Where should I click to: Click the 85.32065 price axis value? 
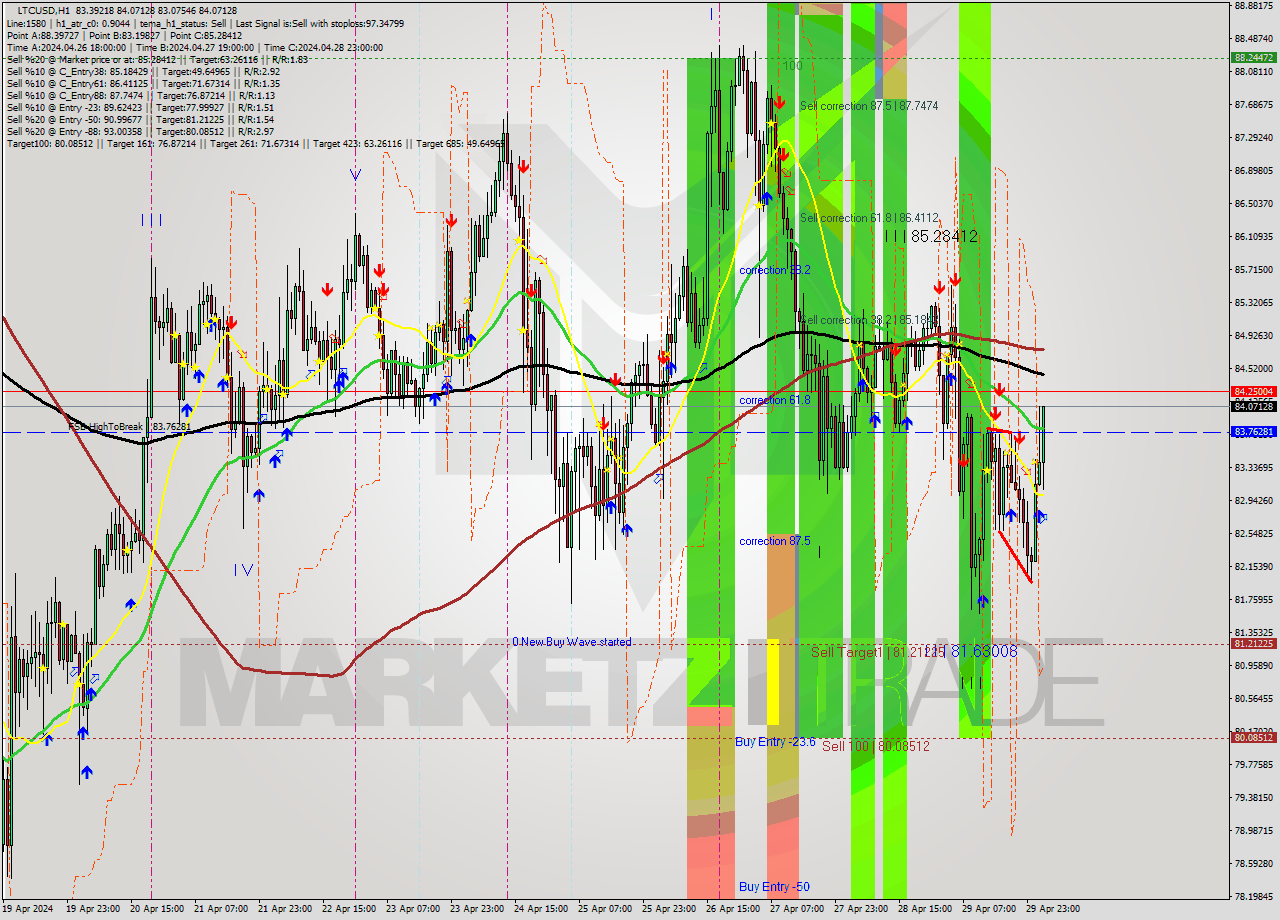tap(1254, 303)
